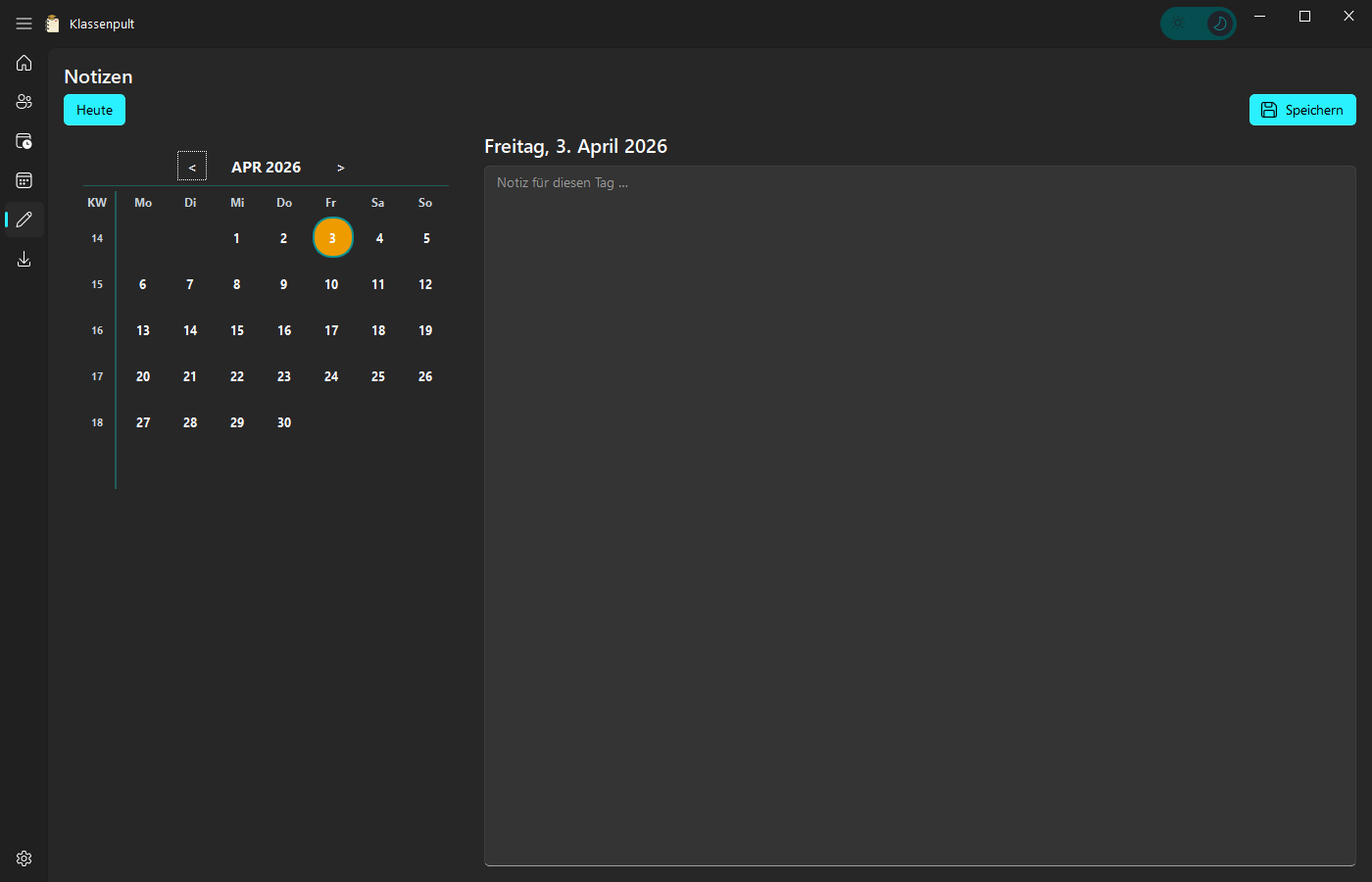The width and height of the screenshot is (1372, 882).
Task: Toggle the light/dark mode switch
Action: point(1199,23)
